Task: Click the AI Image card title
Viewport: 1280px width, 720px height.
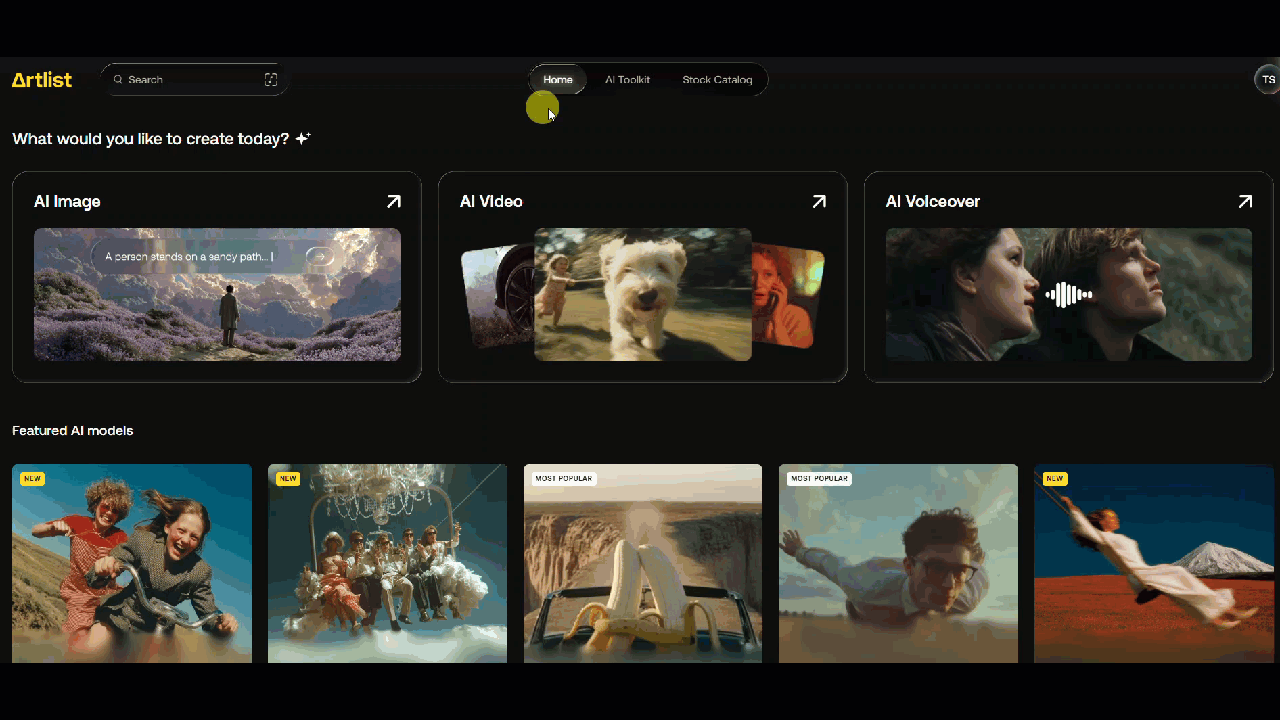Action: (x=67, y=201)
